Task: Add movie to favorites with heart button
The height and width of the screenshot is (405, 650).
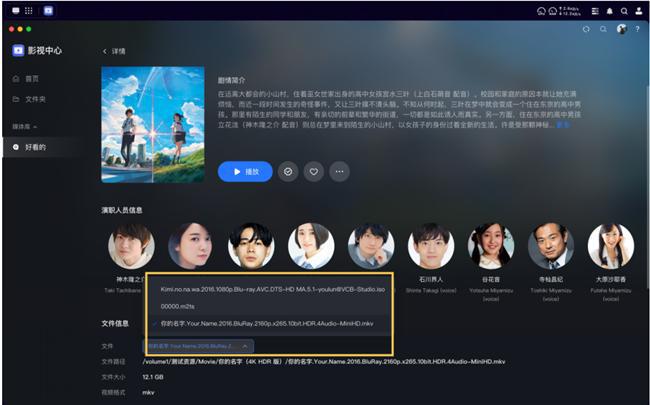Action: 314,172
